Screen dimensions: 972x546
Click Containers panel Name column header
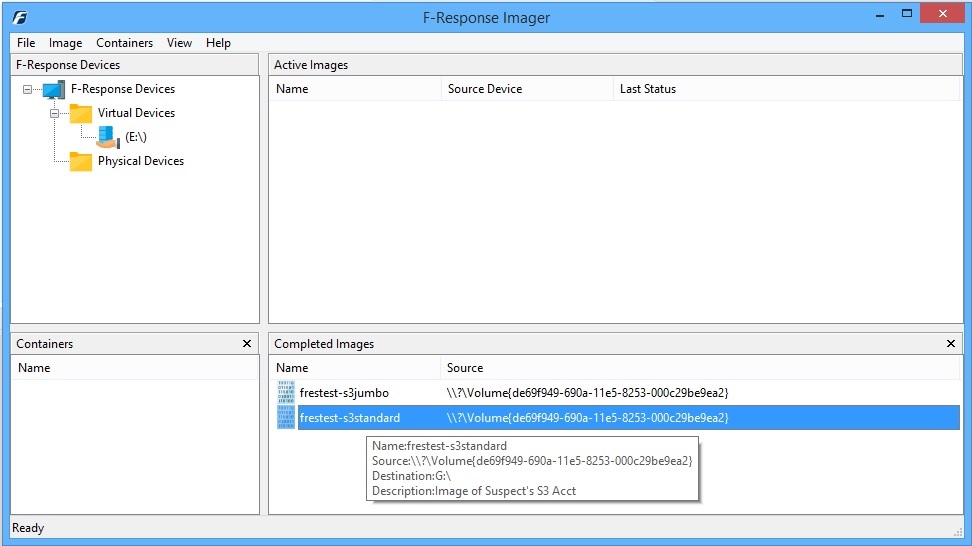(x=135, y=368)
